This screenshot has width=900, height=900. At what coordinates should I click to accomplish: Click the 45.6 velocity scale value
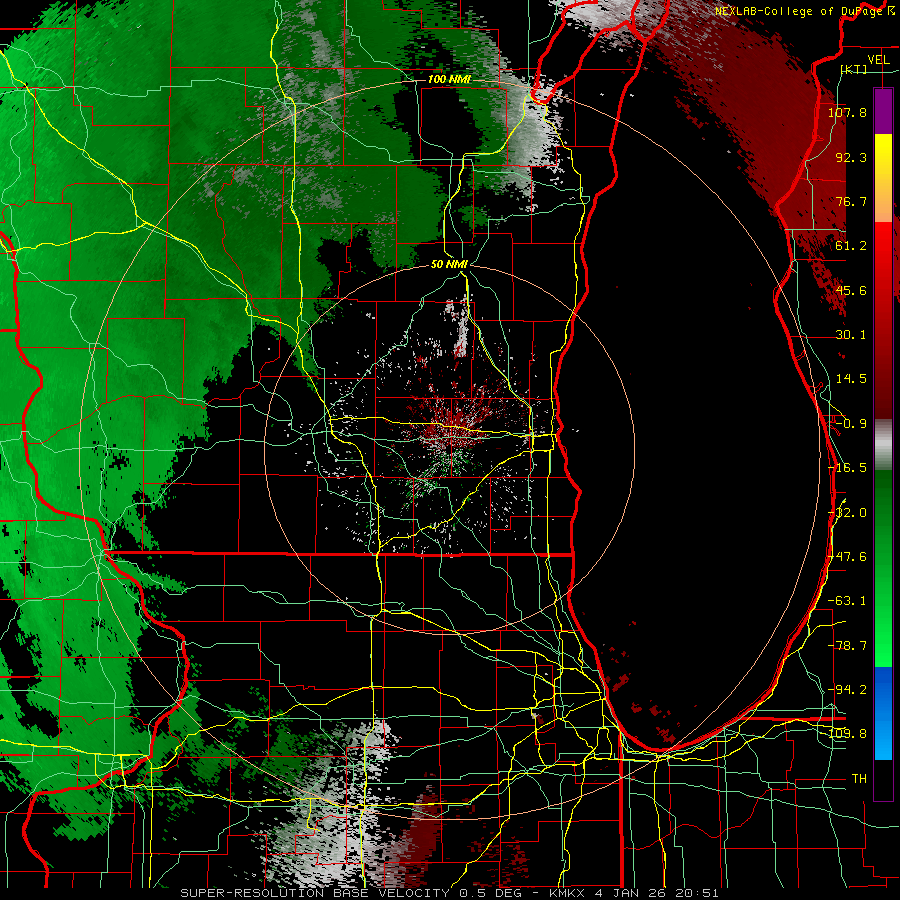click(851, 290)
